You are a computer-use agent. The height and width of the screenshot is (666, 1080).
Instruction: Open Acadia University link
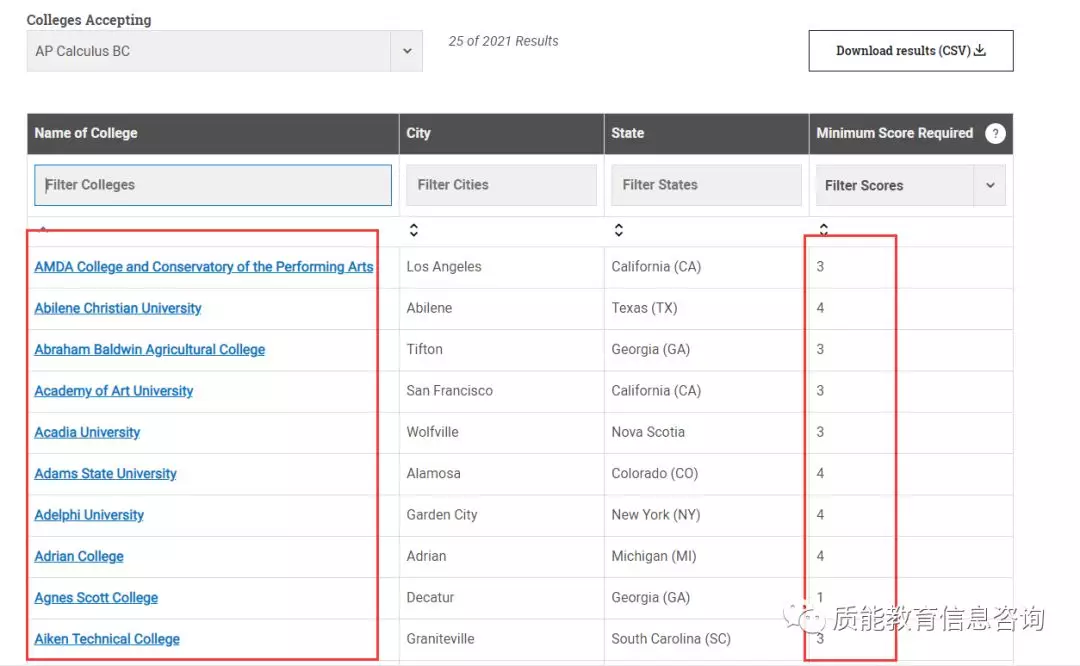point(87,432)
